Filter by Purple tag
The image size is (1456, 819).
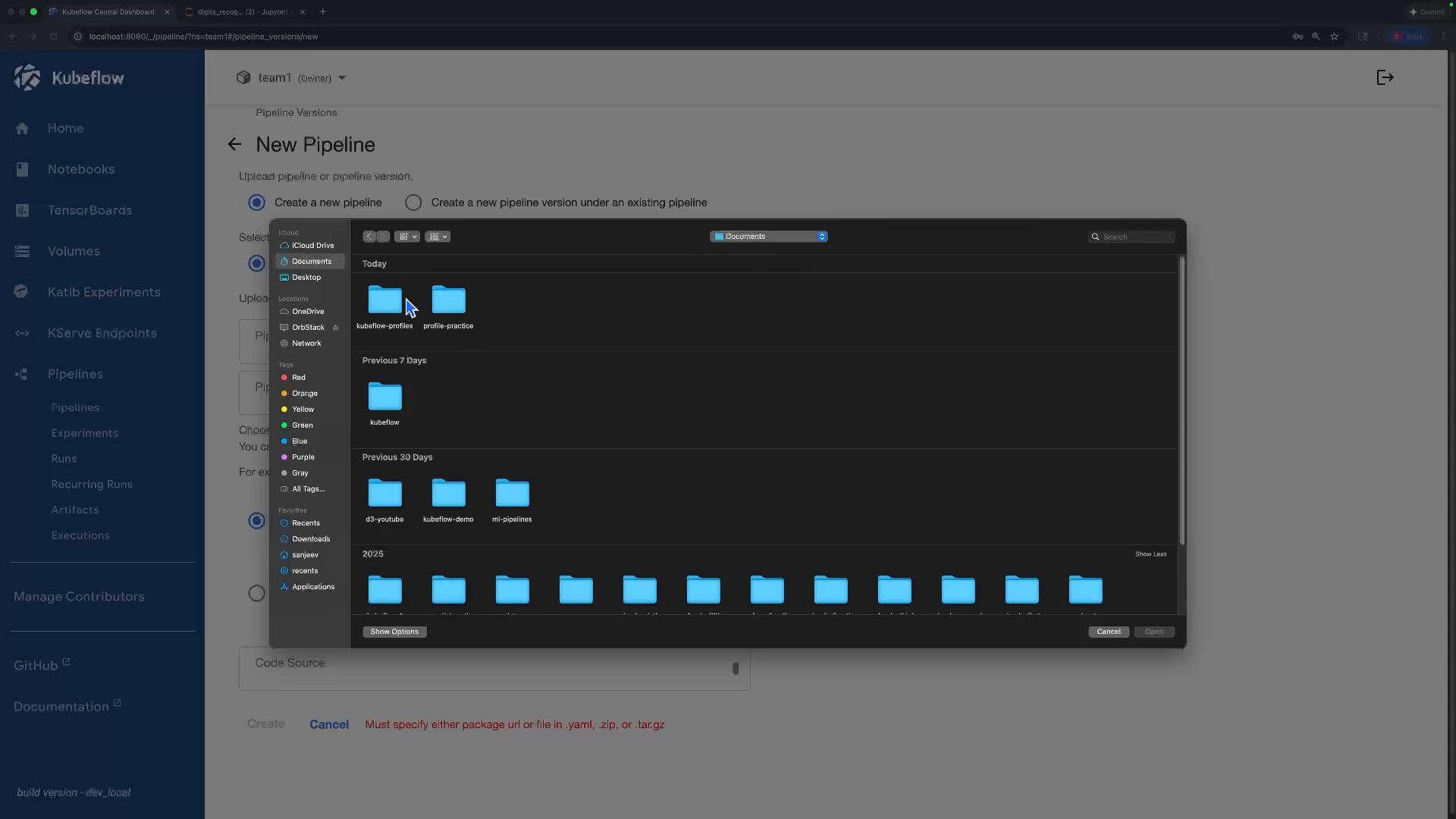pos(309,457)
